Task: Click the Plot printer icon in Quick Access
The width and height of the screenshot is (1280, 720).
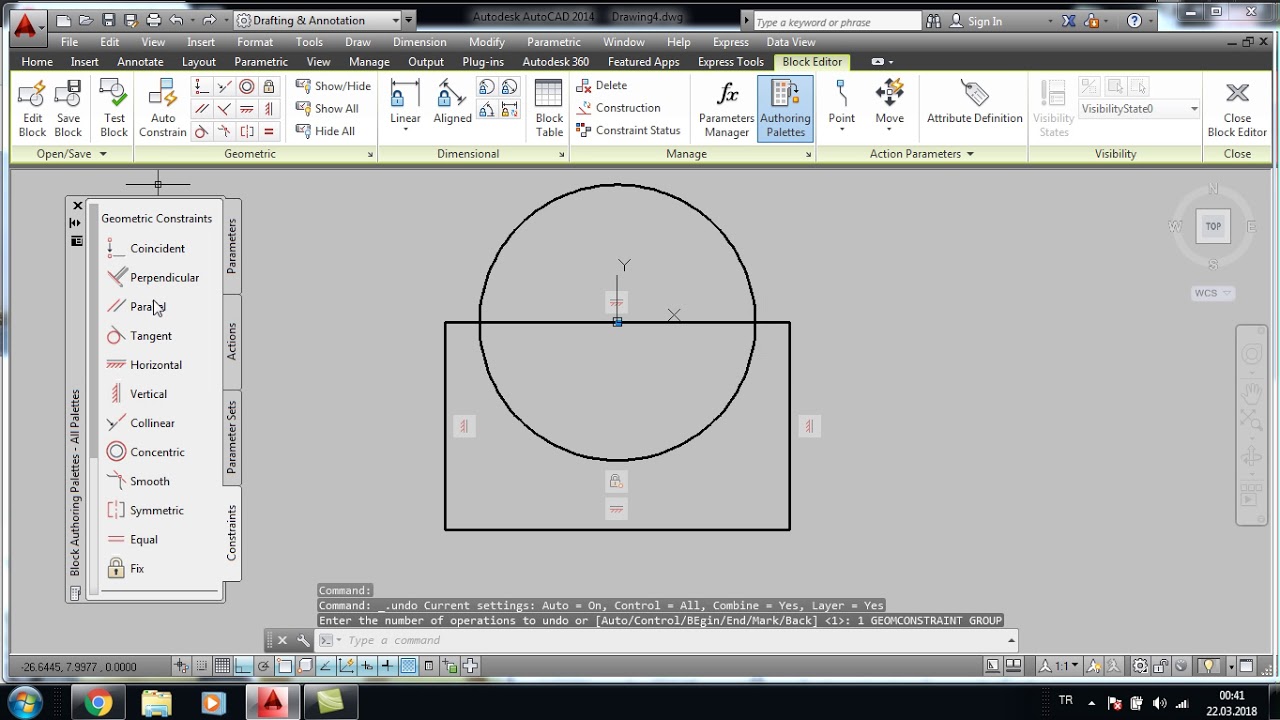Action: [x=153, y=20]
